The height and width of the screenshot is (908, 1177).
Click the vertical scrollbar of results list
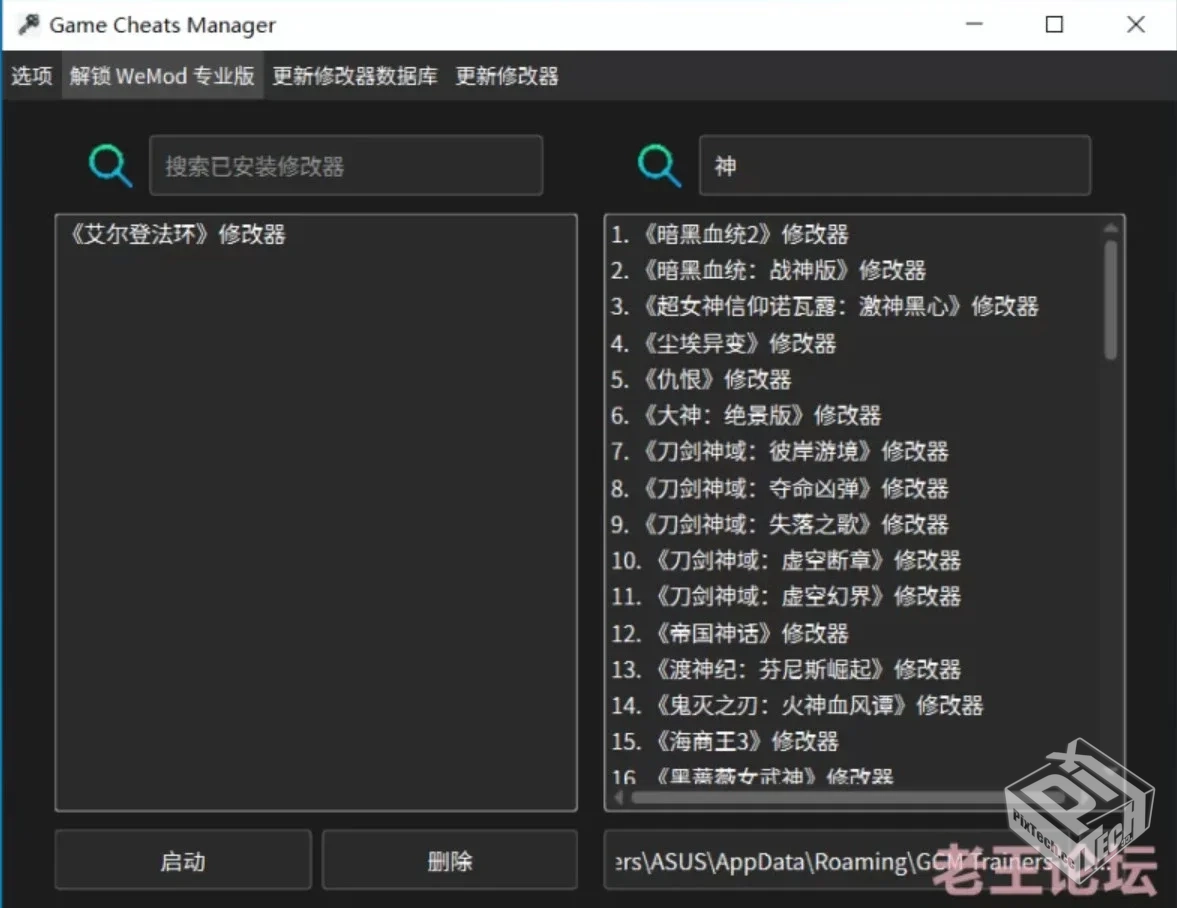1111,300
